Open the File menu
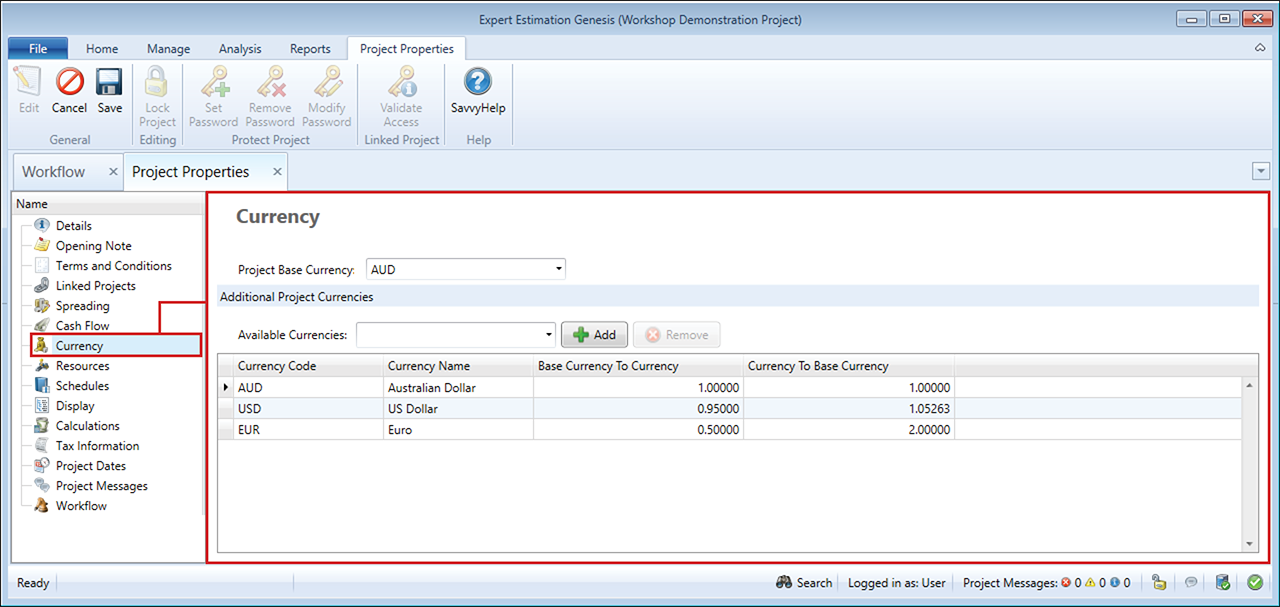The height and width of the screenshot is (607, 1280). [x=38, y=49]
